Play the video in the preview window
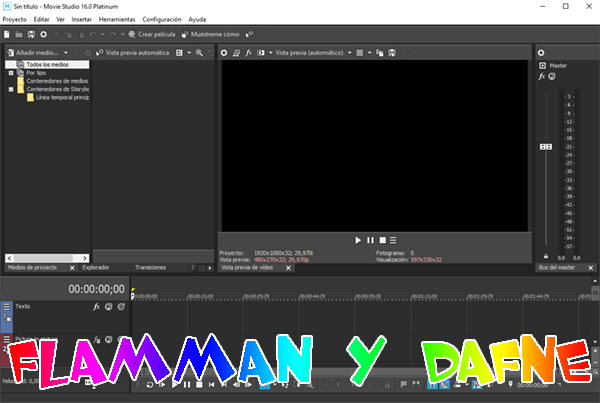Screen dimensions: 600x403 [x=358, y=240]
